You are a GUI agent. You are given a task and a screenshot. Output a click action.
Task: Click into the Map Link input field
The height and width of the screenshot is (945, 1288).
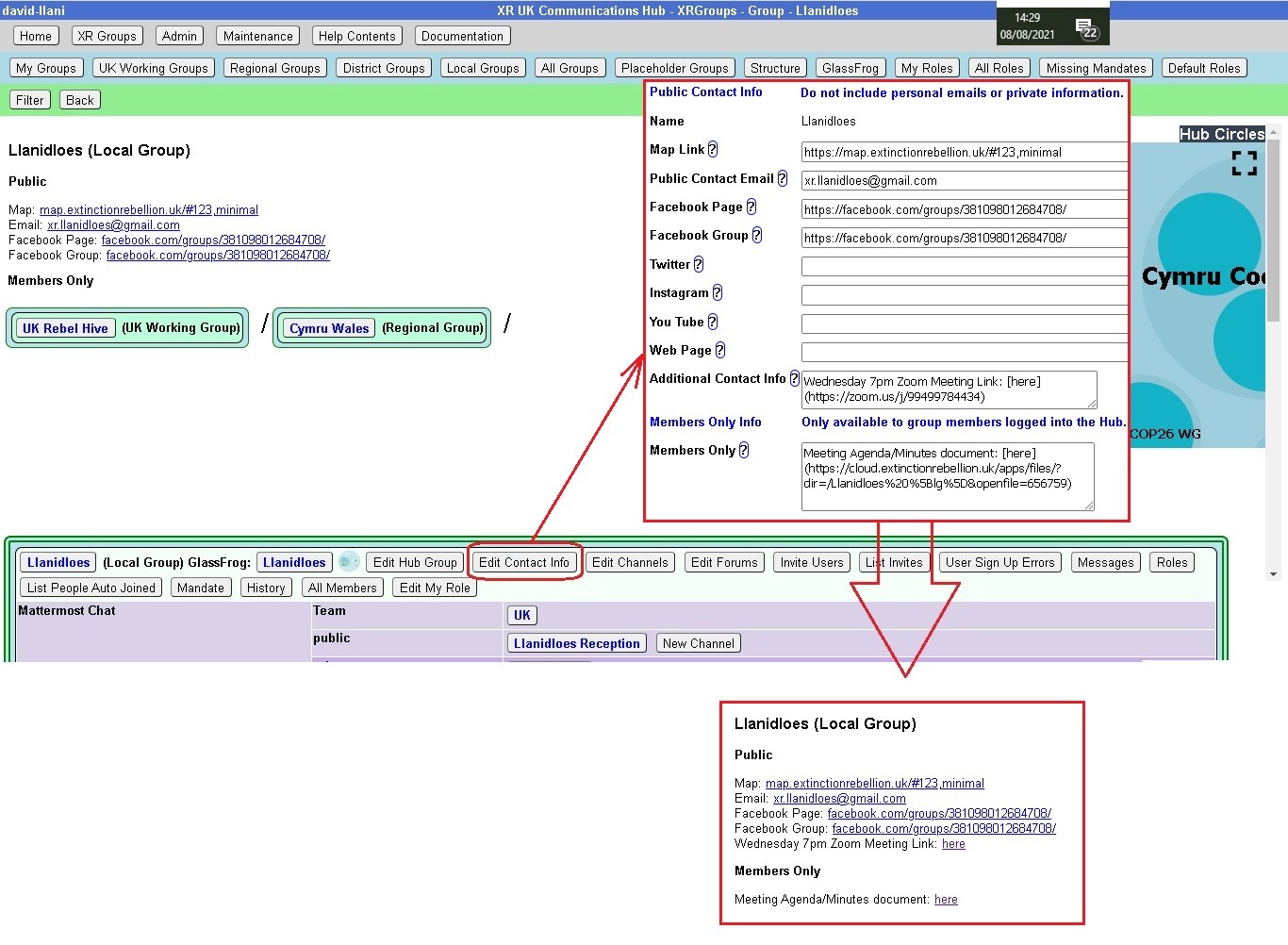[x=965, y=152]
